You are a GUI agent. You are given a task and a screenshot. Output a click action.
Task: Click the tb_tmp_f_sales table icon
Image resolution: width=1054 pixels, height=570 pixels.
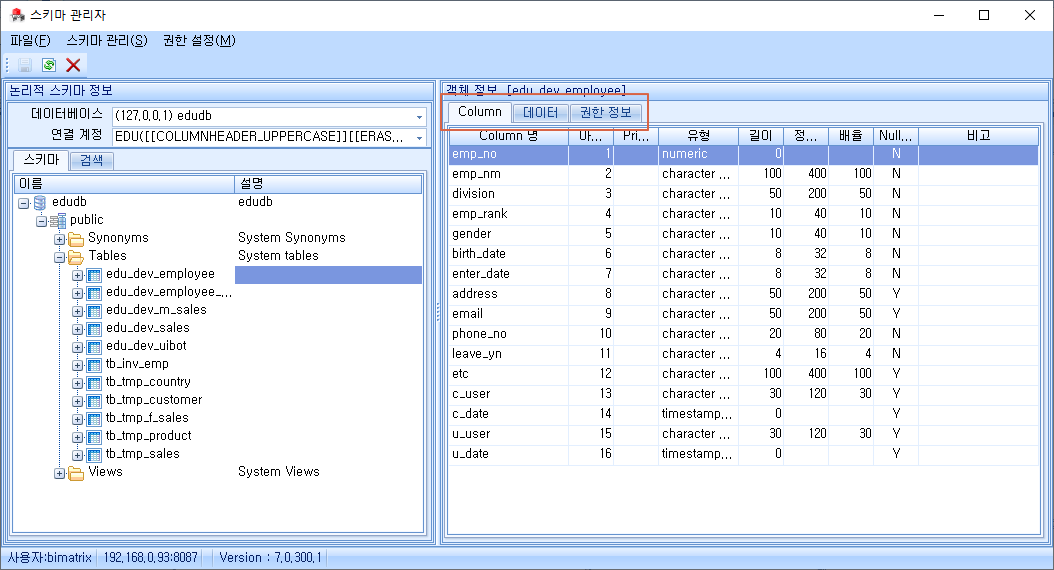tap(94, 419)
